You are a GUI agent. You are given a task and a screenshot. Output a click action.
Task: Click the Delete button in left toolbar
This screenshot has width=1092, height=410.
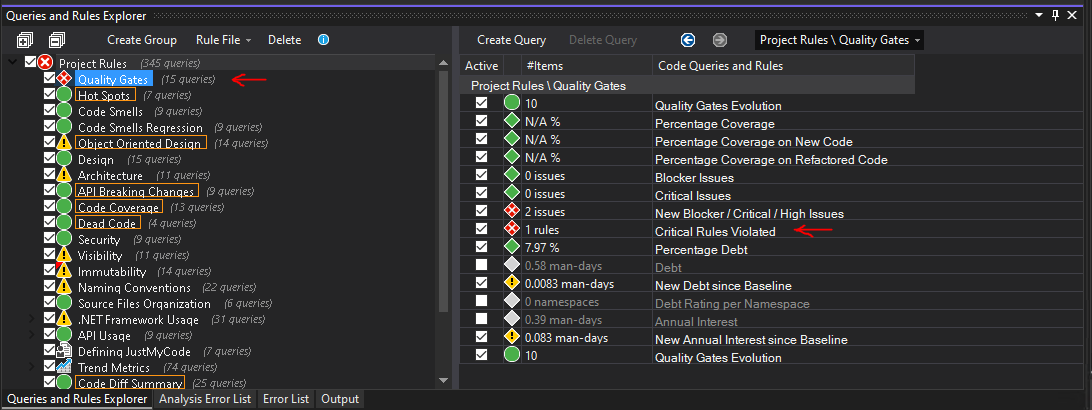(285, 40)
